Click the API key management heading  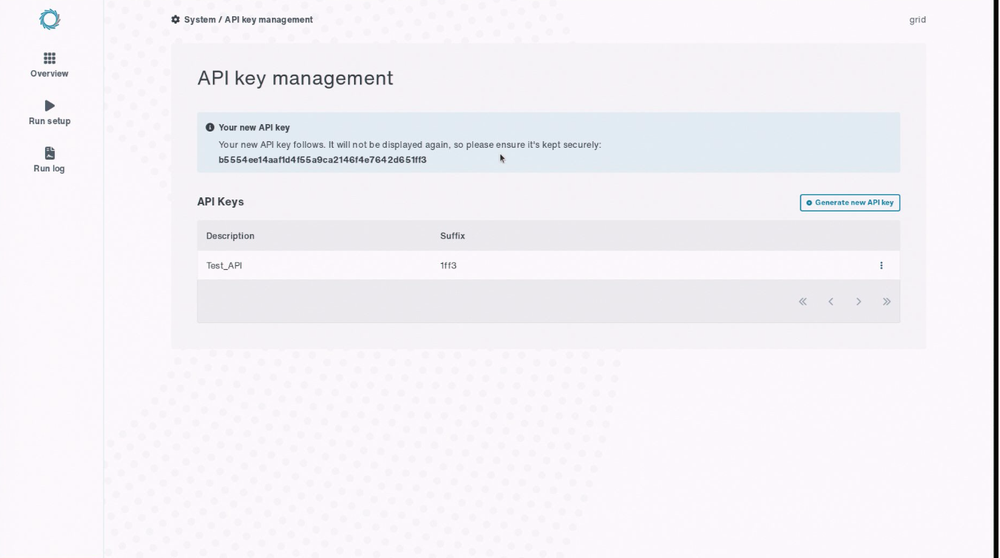(x=295, y=78)
